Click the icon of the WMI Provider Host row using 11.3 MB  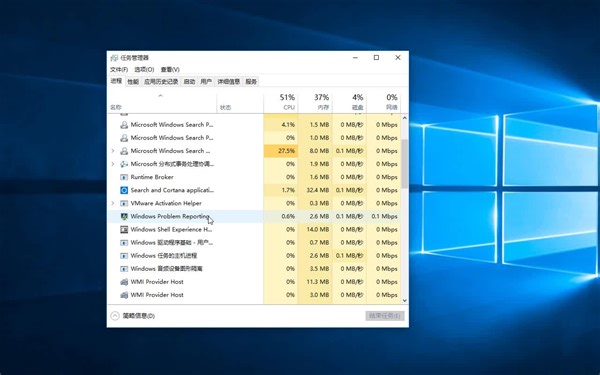124,282
